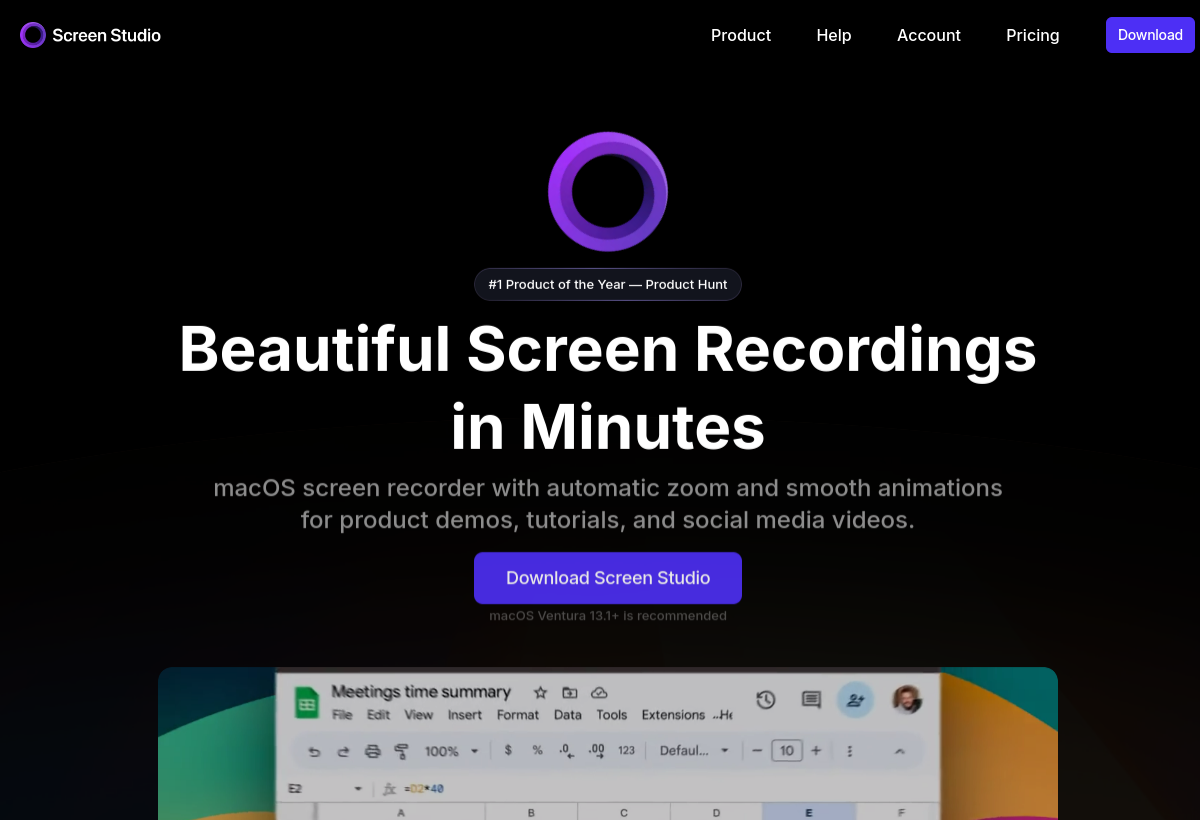
Task: Open the 123 number formats button
Action: pos(627,750)
